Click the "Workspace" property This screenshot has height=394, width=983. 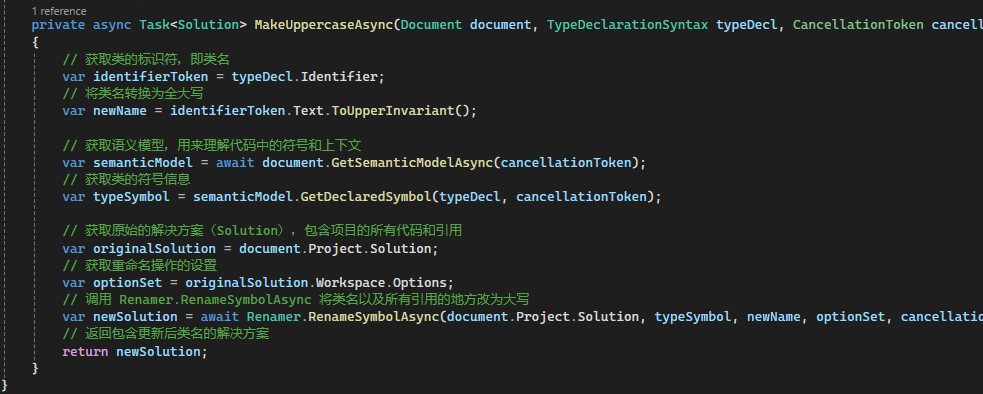point(350,282)
